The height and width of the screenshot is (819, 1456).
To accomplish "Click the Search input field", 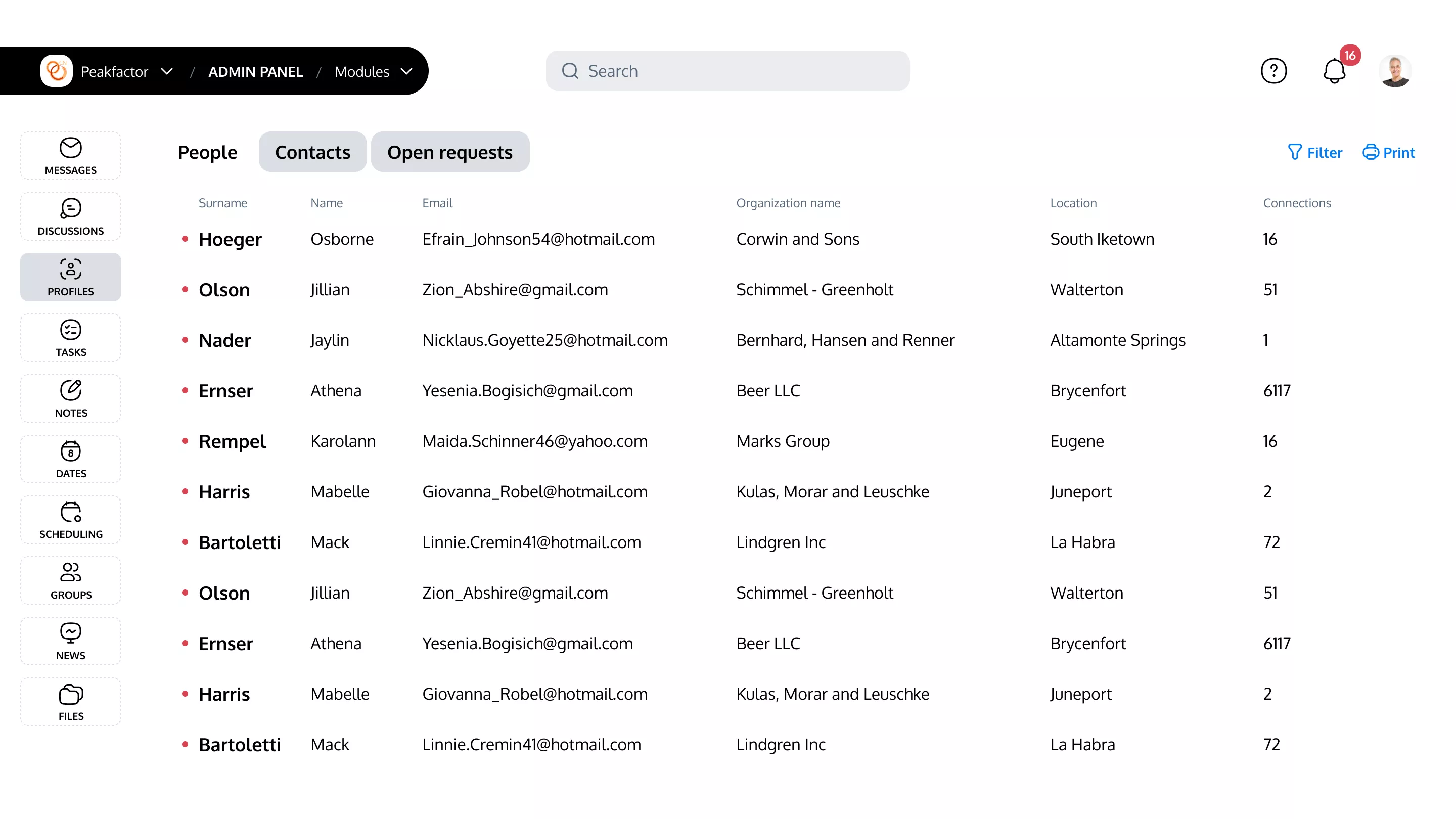I will tap(727, 71).
